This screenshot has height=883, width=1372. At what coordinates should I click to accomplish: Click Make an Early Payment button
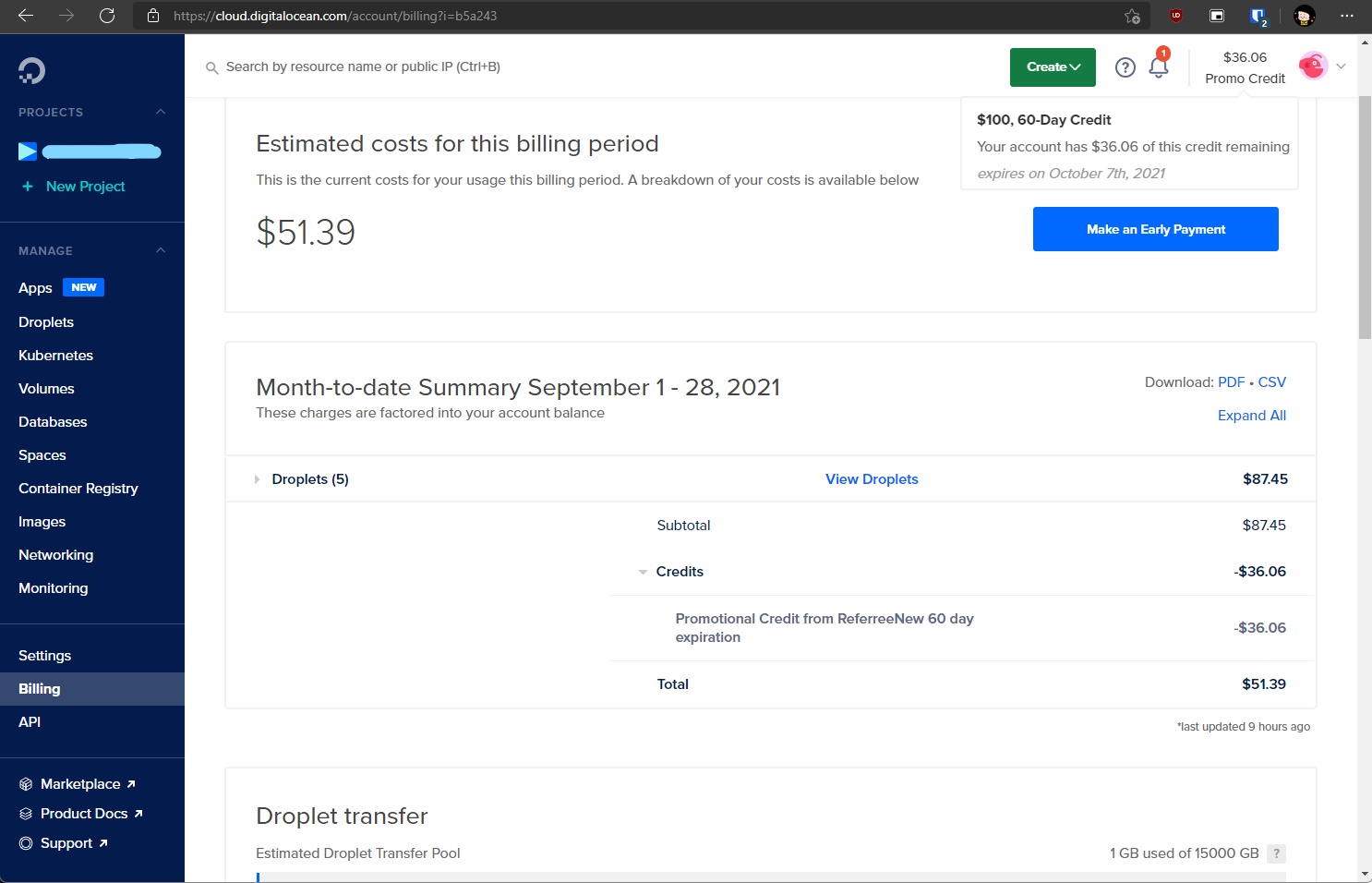(1155, 229)
